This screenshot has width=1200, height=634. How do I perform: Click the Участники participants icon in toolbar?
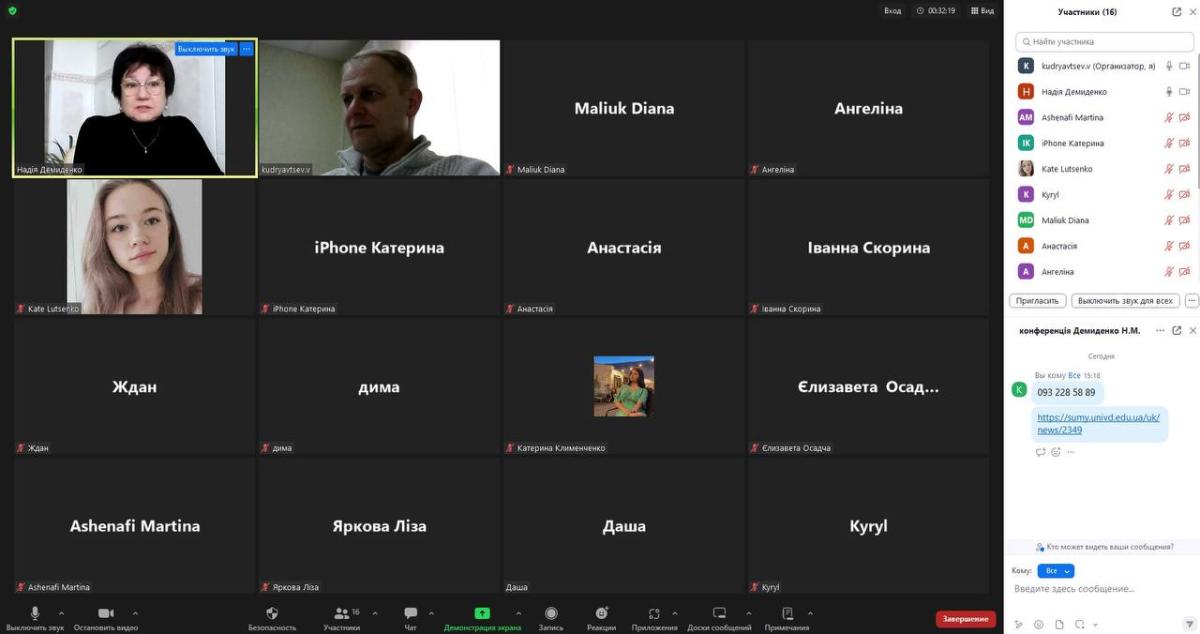tap(342, 614)
